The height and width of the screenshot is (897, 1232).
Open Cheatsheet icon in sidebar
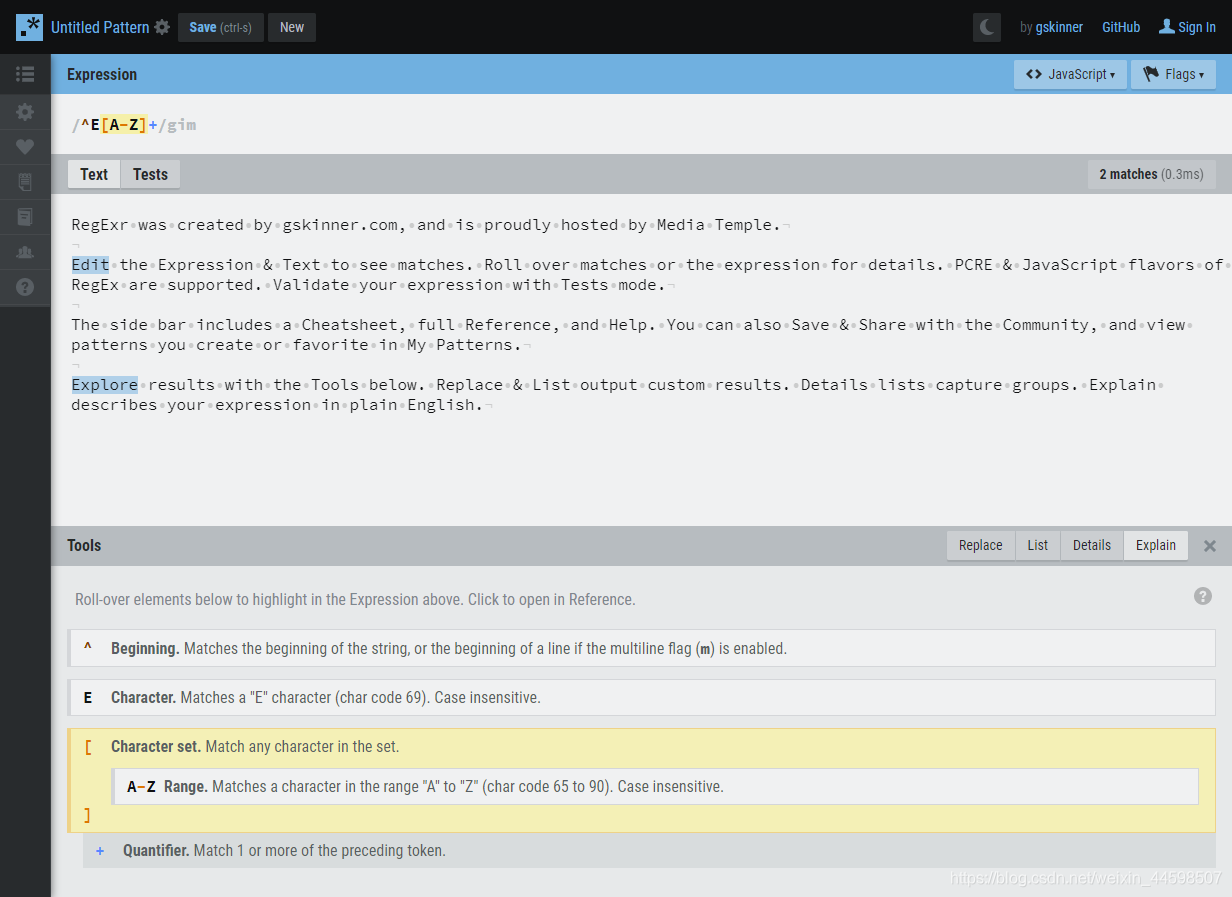pyautogui.click(x=25, y=182)
